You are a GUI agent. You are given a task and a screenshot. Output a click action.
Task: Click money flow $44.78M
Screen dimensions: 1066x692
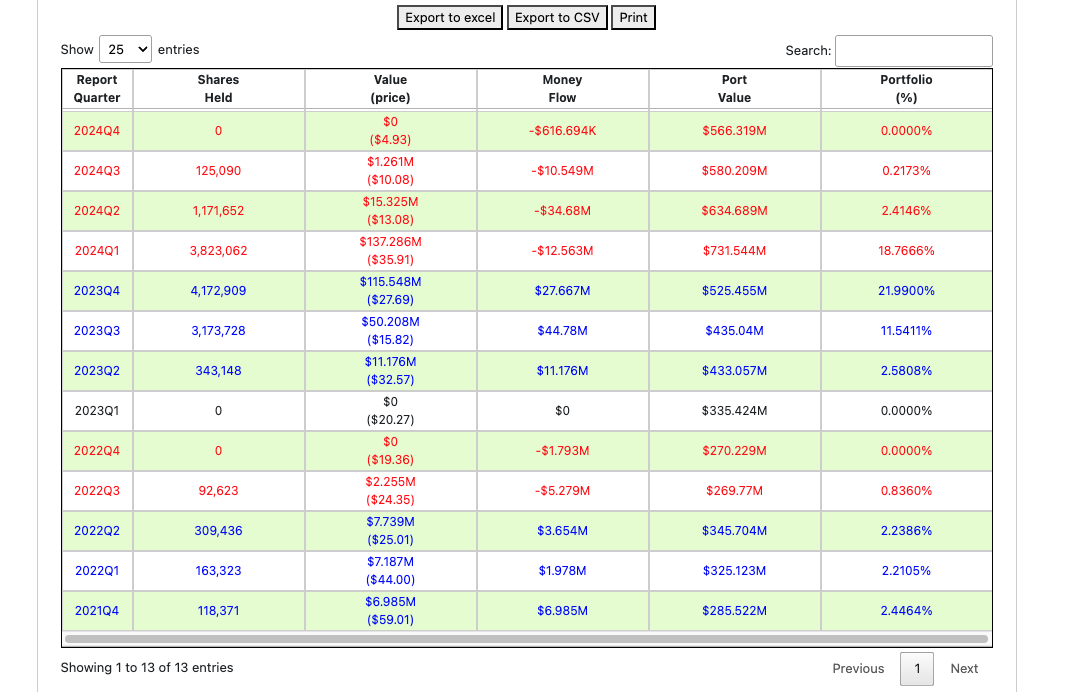point(562,331)
